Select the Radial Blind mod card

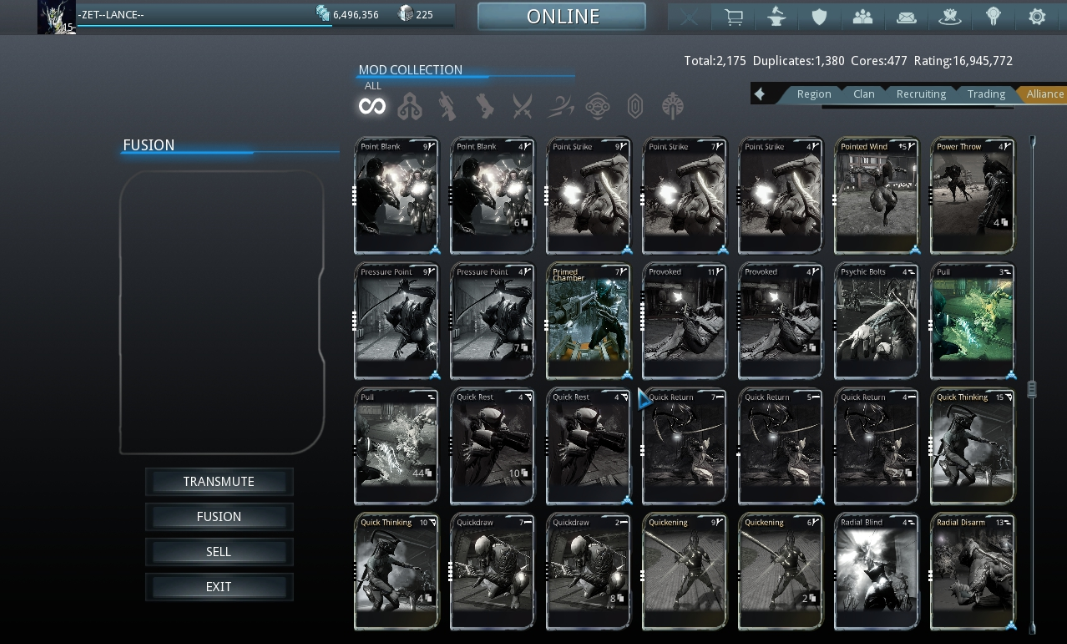point(876,571)
